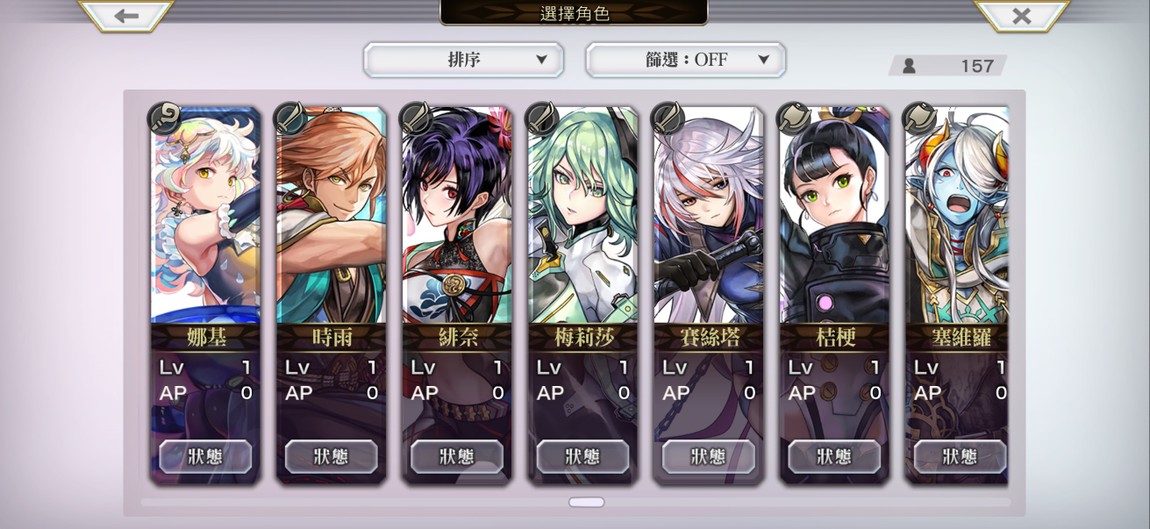This screenshot has width=1150, height=529.
Task: Open the 篩選：OFF filter dropdown
Action: pyautogui.click(x=686, y=59)
